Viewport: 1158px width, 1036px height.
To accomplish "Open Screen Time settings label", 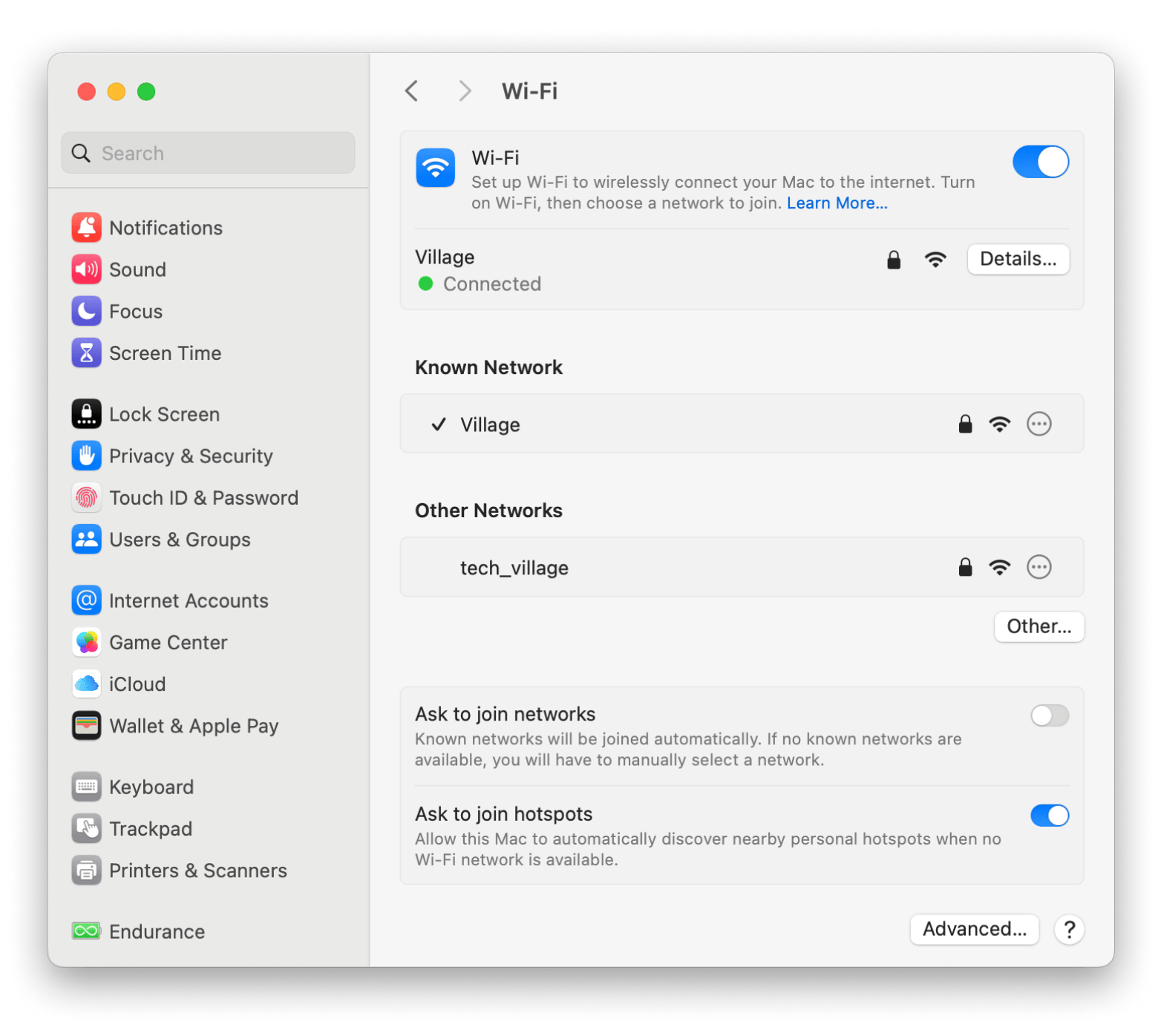I will click(x=165, y=353).
